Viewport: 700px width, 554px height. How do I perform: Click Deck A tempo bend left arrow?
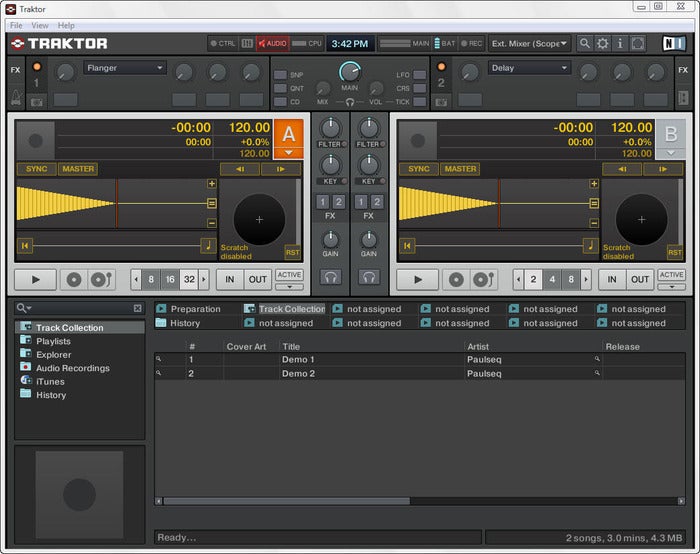click(240, 169)
